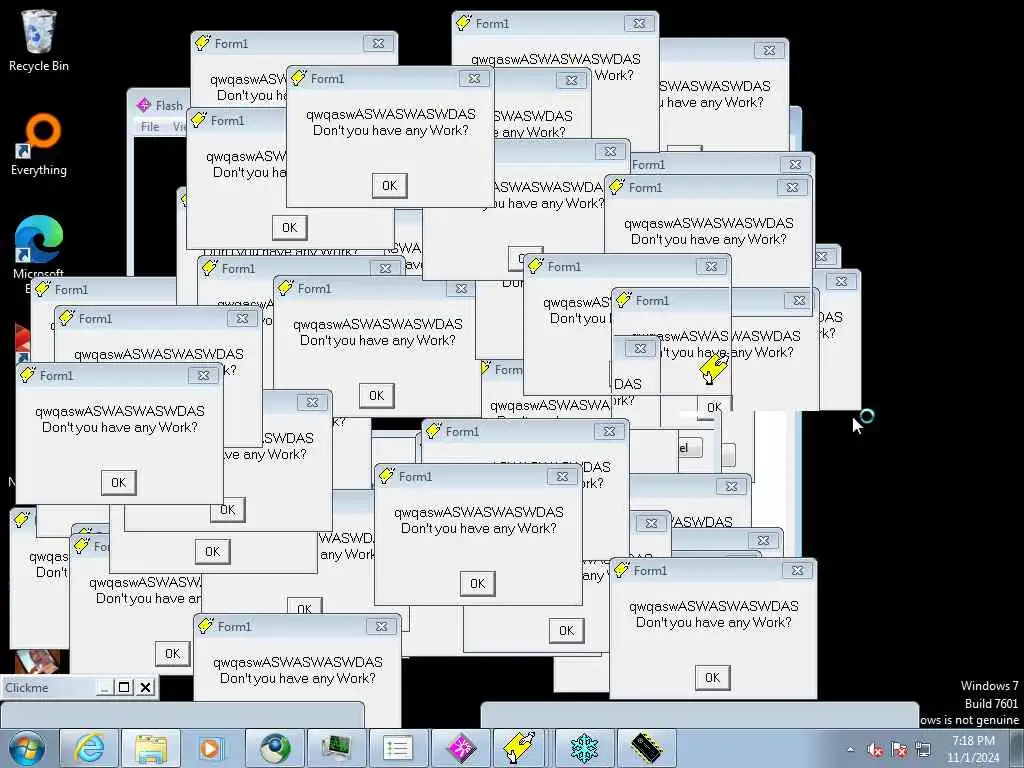Click the muted volume icon in system tray

click(875, 750)
